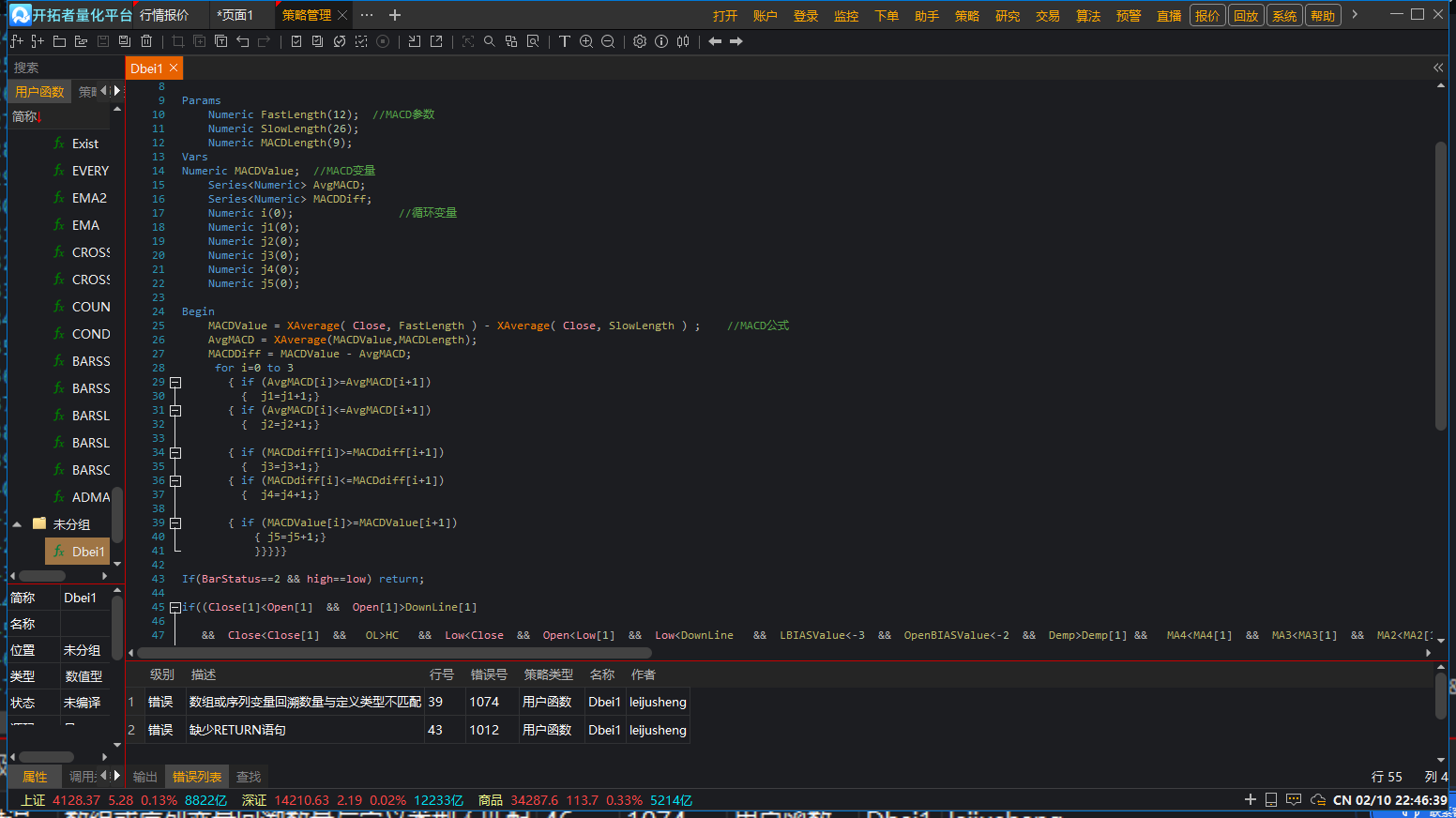Click the text T tool icon
This screenshot has width=1456, height=818.
(564, 41)
